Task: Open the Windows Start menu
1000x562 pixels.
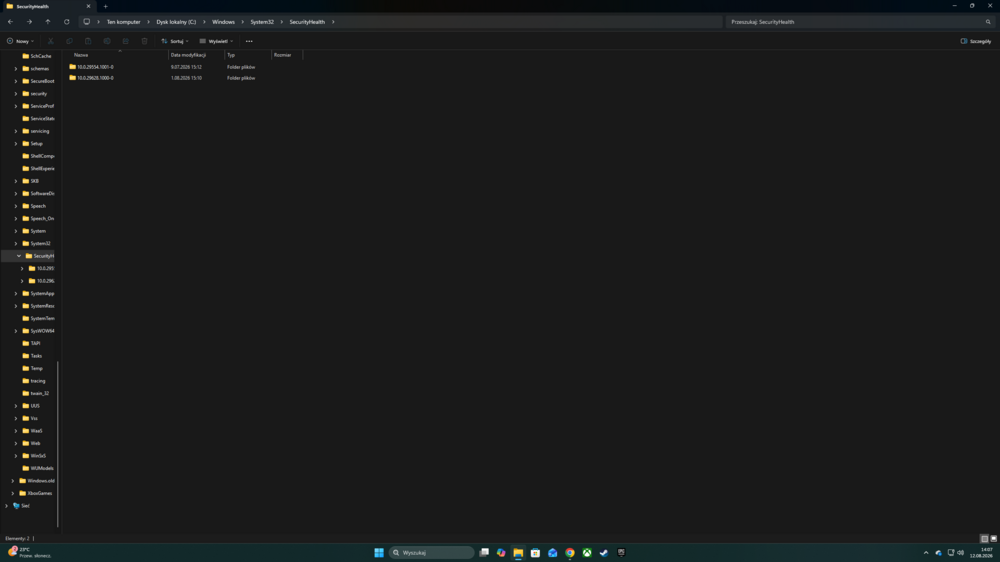Action: click(x=379, y=552)
